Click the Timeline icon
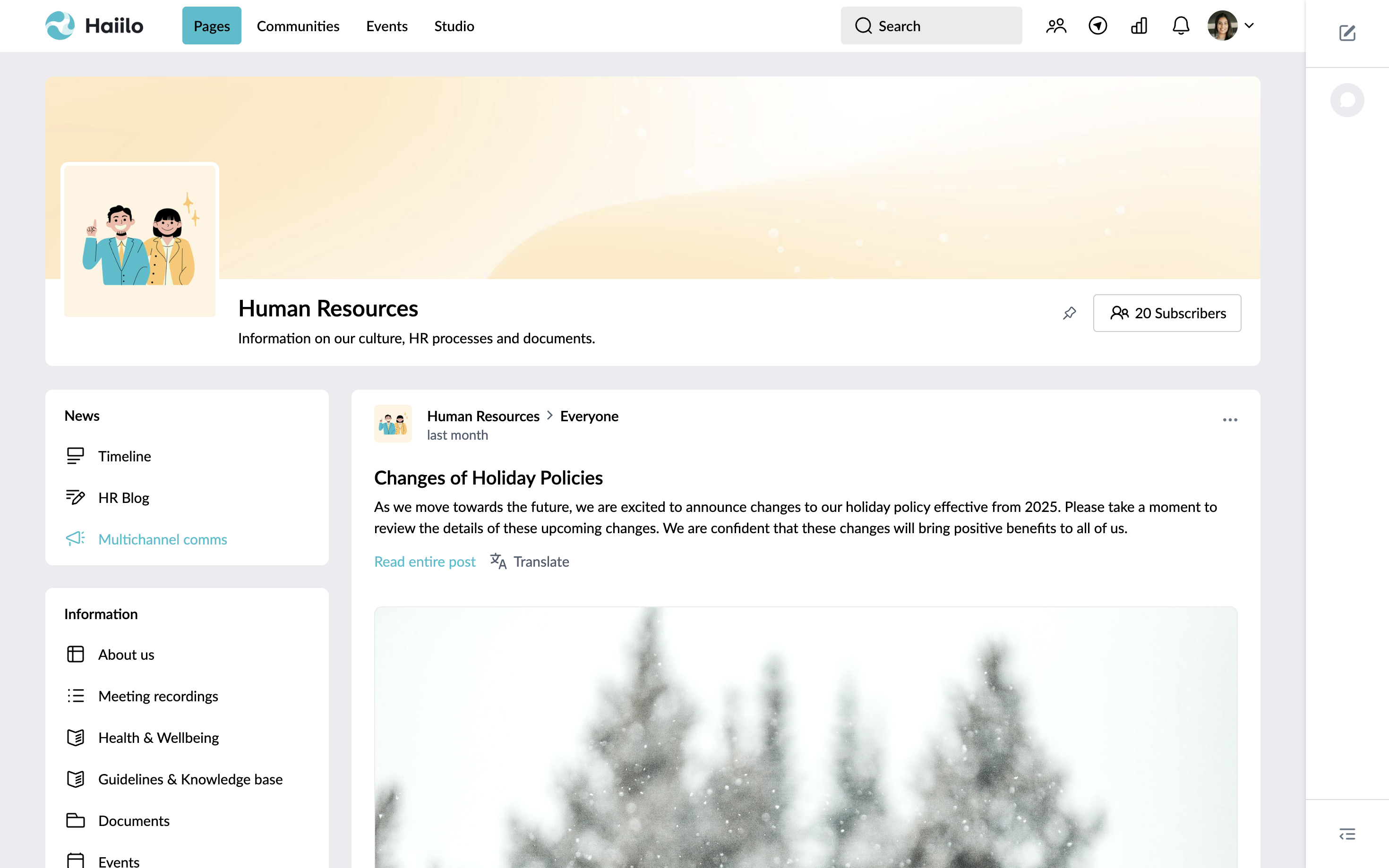Screen dimensions: 1389x868 pos(75,456)
